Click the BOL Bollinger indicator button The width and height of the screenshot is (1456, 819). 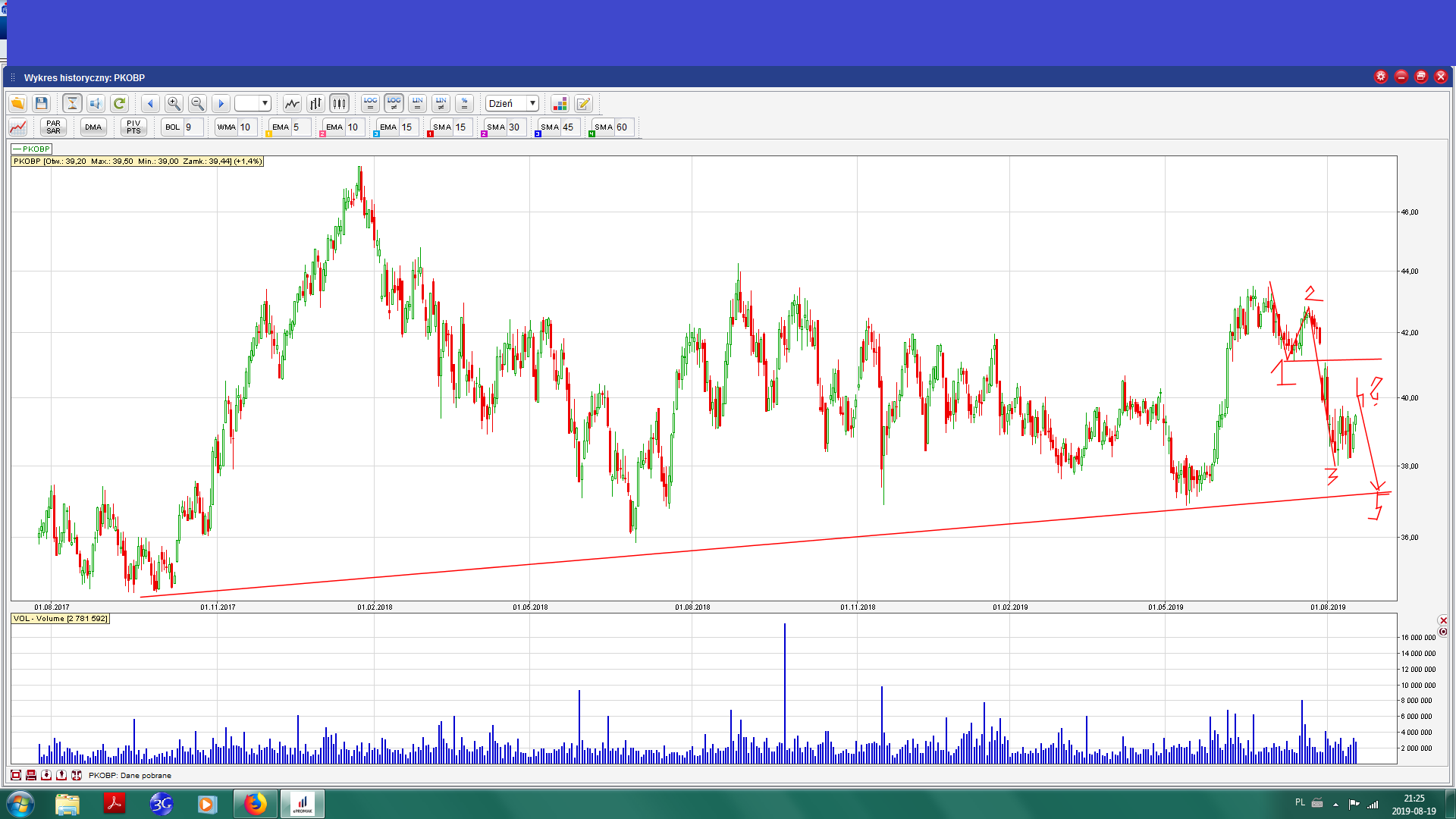(173, 127)
